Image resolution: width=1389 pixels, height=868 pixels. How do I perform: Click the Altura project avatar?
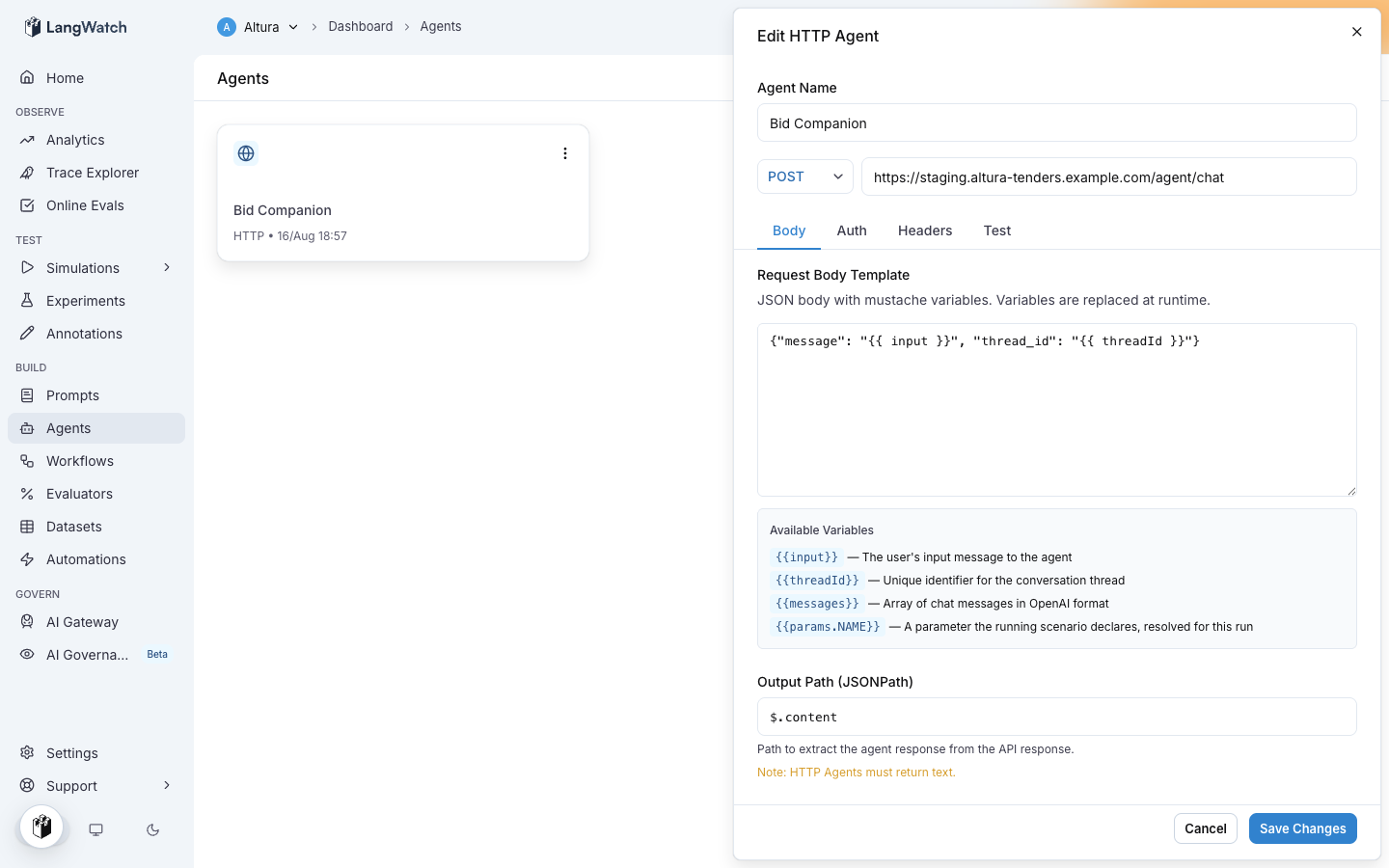pos(227,27)
